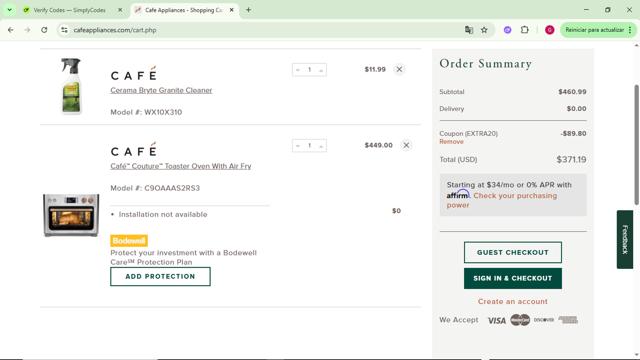Click the coupon discount -$89.80

pyautogui.click(x=573, y=133)
